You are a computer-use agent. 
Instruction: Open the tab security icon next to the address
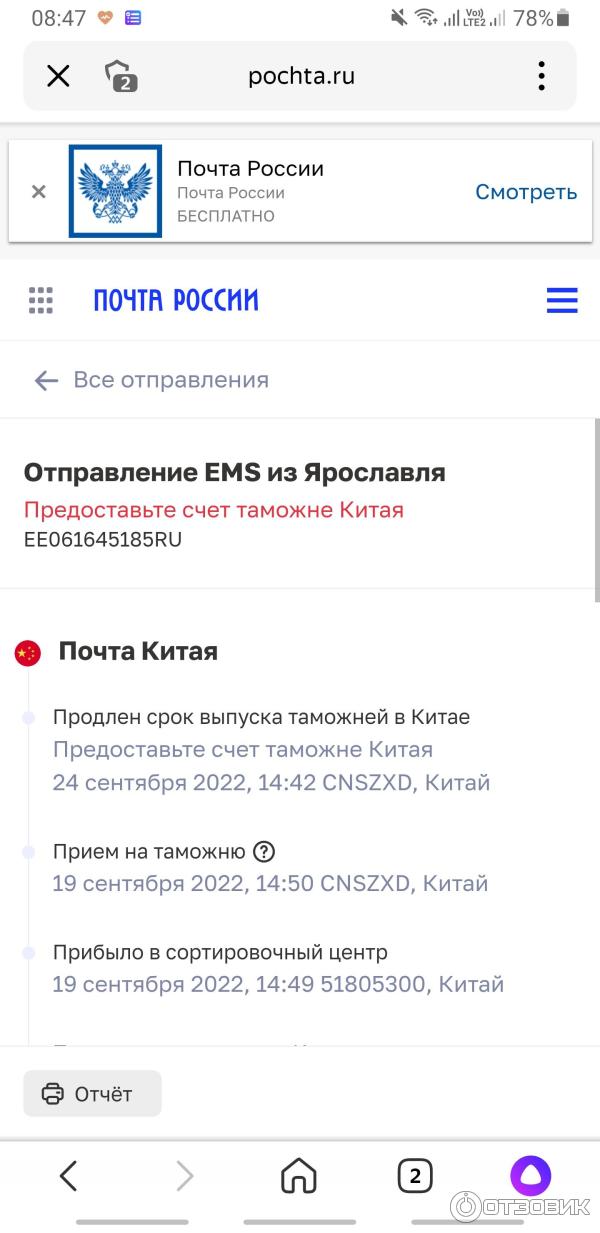point(120,76)
